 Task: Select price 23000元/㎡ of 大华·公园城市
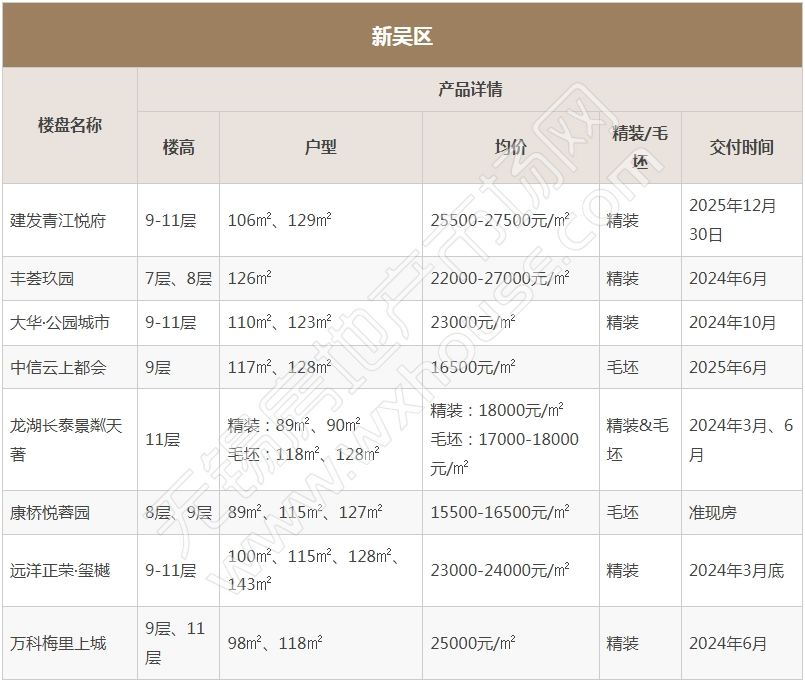tap(472, 322)
